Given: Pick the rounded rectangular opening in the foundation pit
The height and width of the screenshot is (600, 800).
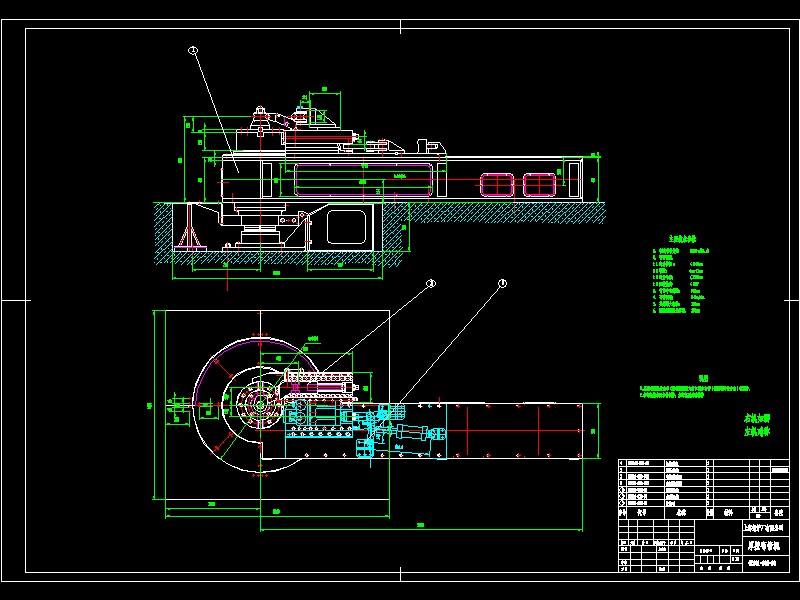Looking at the screenshot, I should (346, 227).
